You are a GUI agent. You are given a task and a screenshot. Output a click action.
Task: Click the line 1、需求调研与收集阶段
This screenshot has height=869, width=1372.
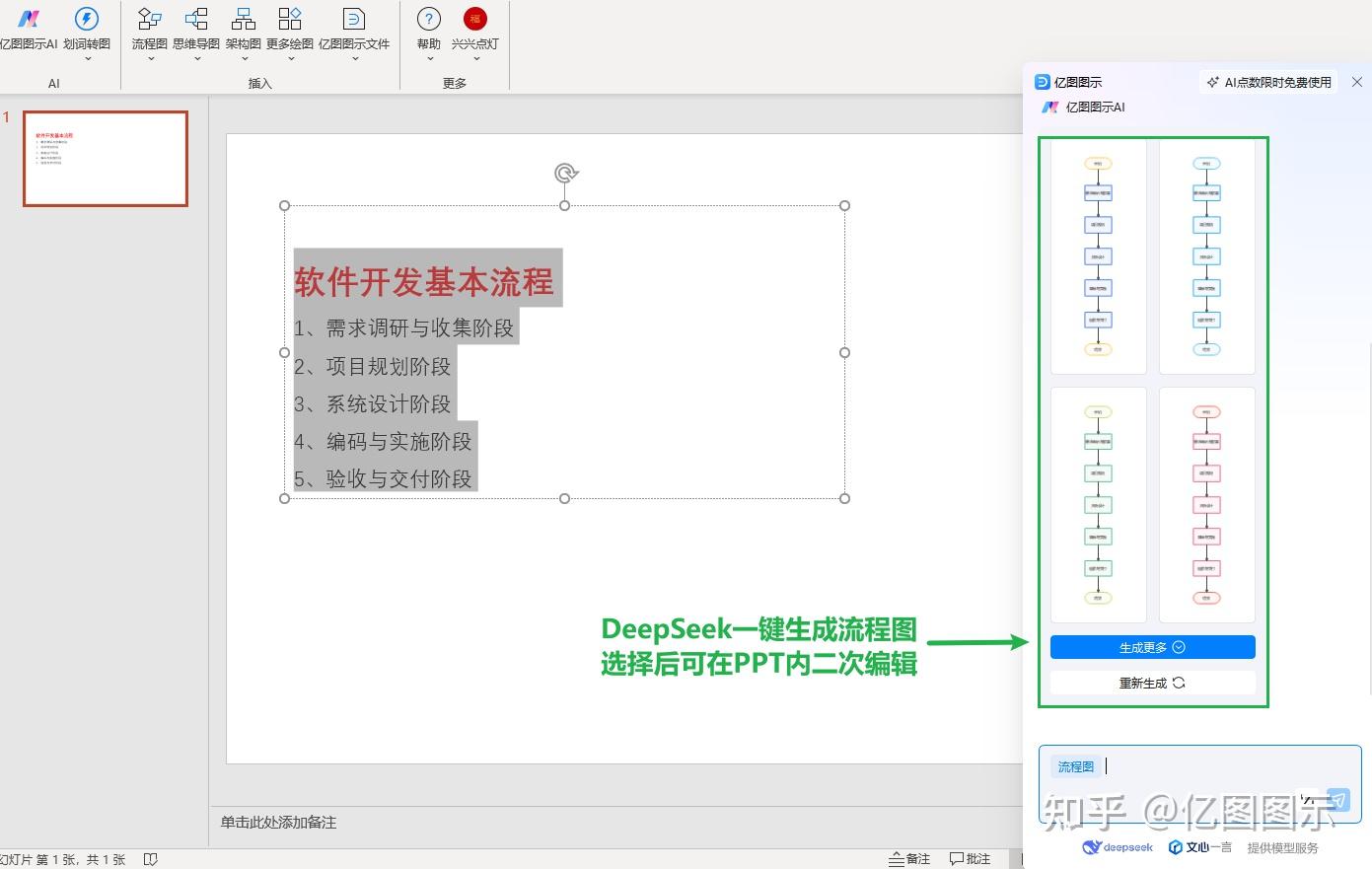click(x=403, y=328)
